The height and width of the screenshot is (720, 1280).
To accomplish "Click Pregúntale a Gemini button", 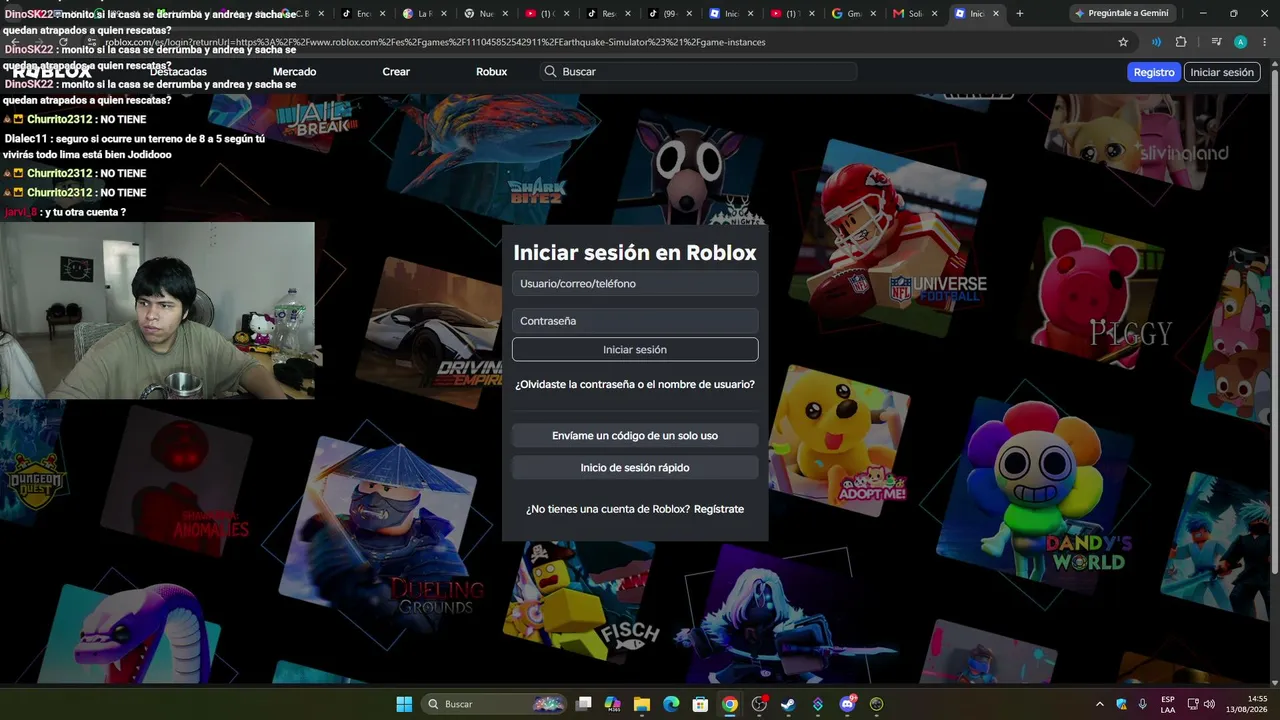I will (x=1124, y=14).
